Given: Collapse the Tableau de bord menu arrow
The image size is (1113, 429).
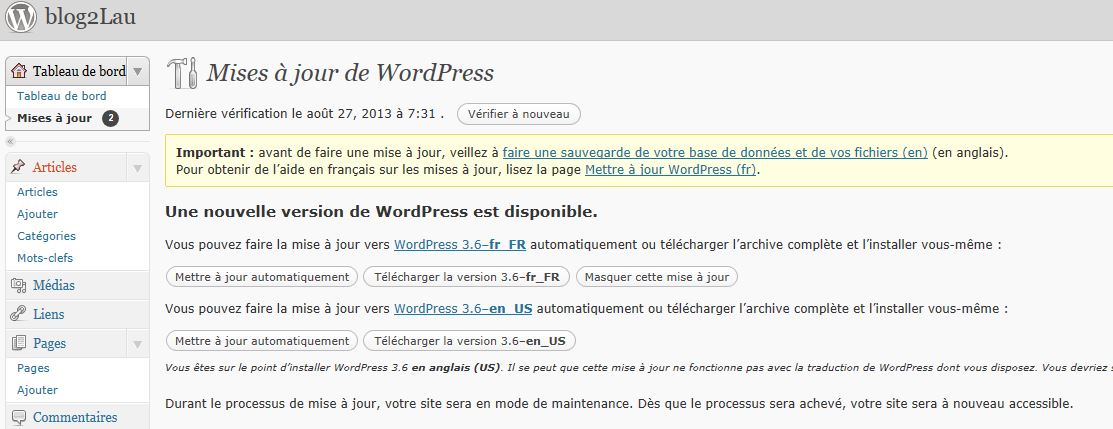Looking at the screenshot, I should [138, 71].
